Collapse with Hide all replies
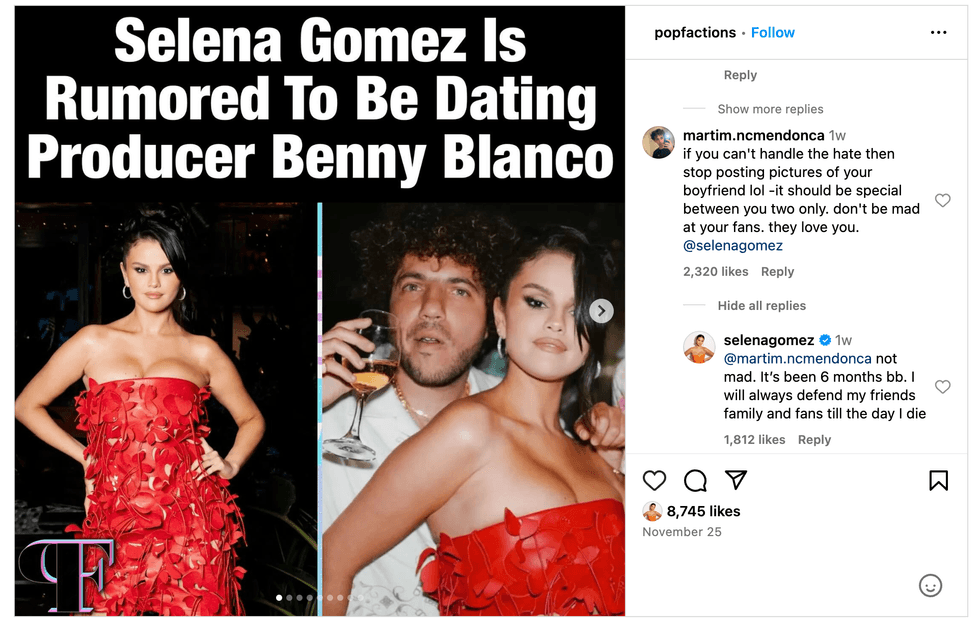The width and height of the screenshot is (980, 625). coord(761,306)
